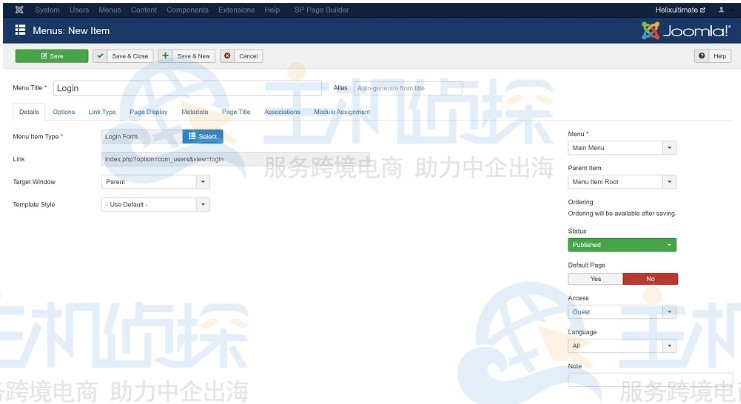Open the Help menu in the top bar

pyautogui.click(x=272, y=9)
